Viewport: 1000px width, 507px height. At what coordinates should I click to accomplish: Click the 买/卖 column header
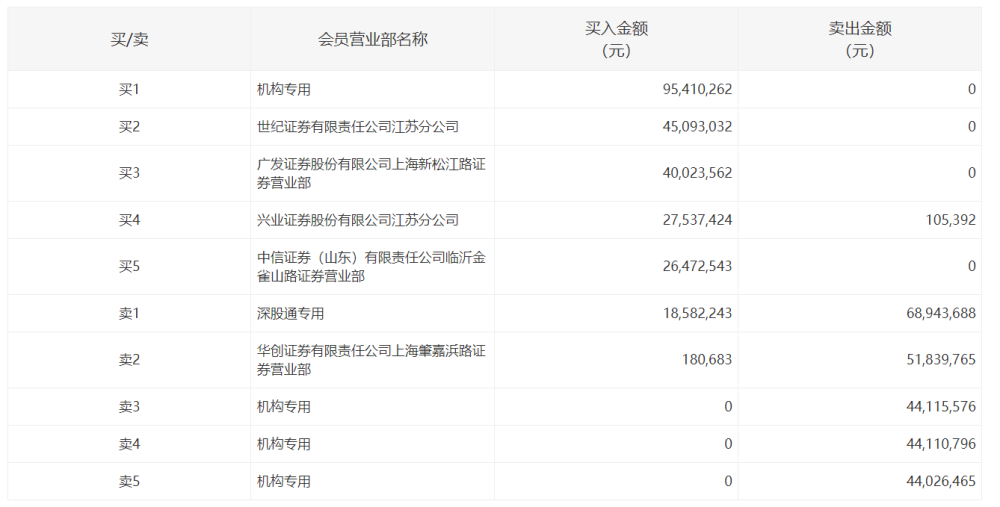tap(129, 40)
